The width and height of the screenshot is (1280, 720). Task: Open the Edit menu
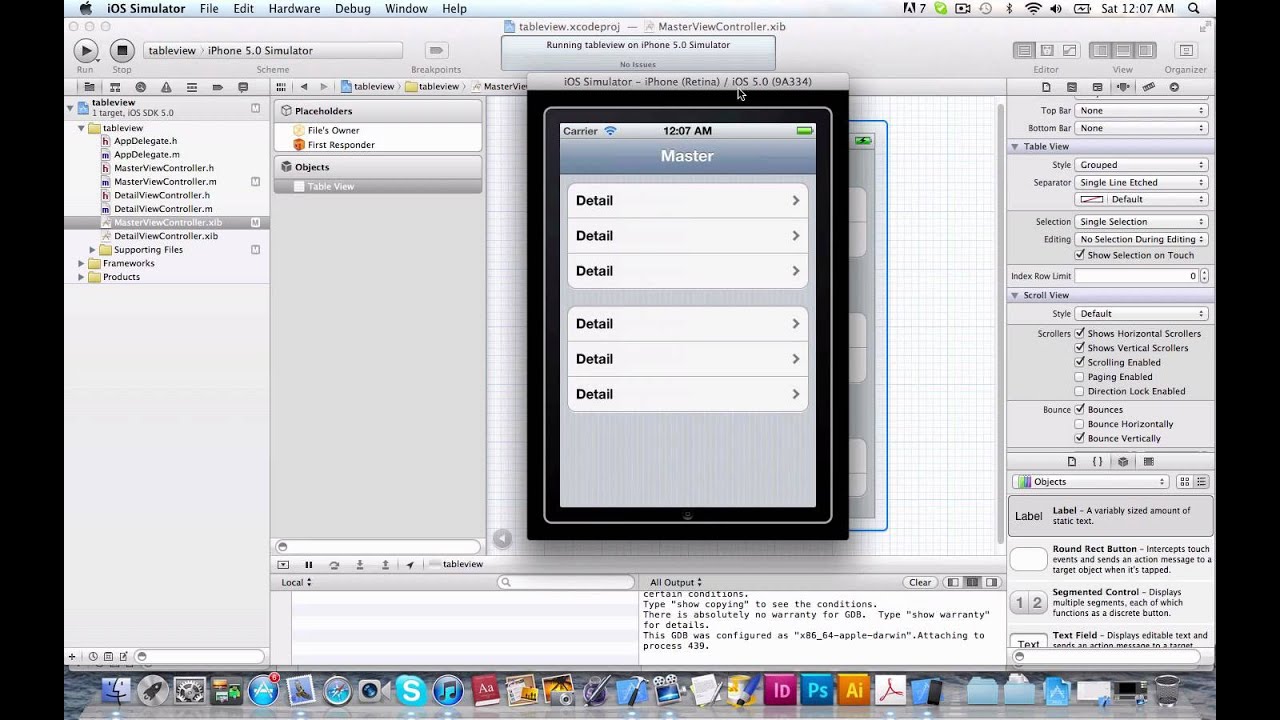pyautogui.click(x=243, y=9)
